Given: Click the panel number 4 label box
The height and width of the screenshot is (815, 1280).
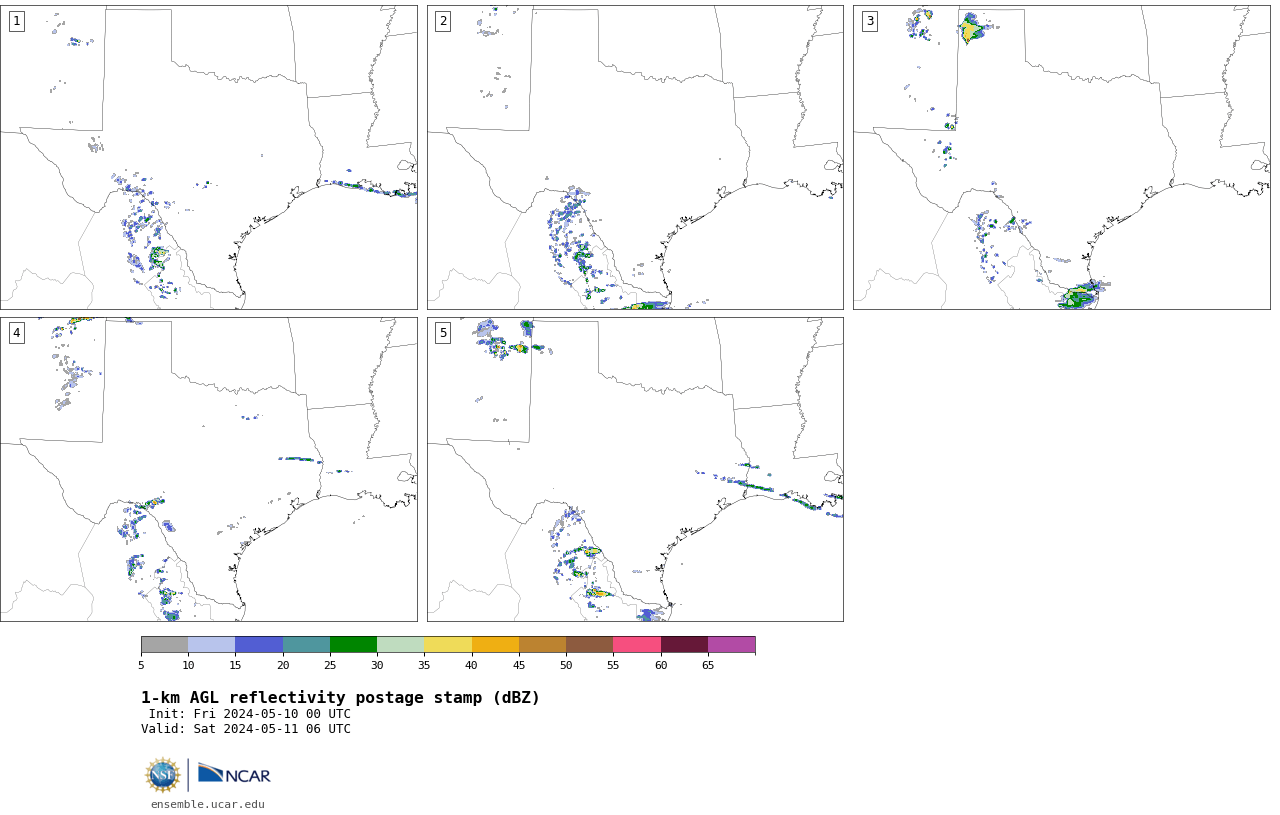Looking at the screenshot, I should point(16,333).
